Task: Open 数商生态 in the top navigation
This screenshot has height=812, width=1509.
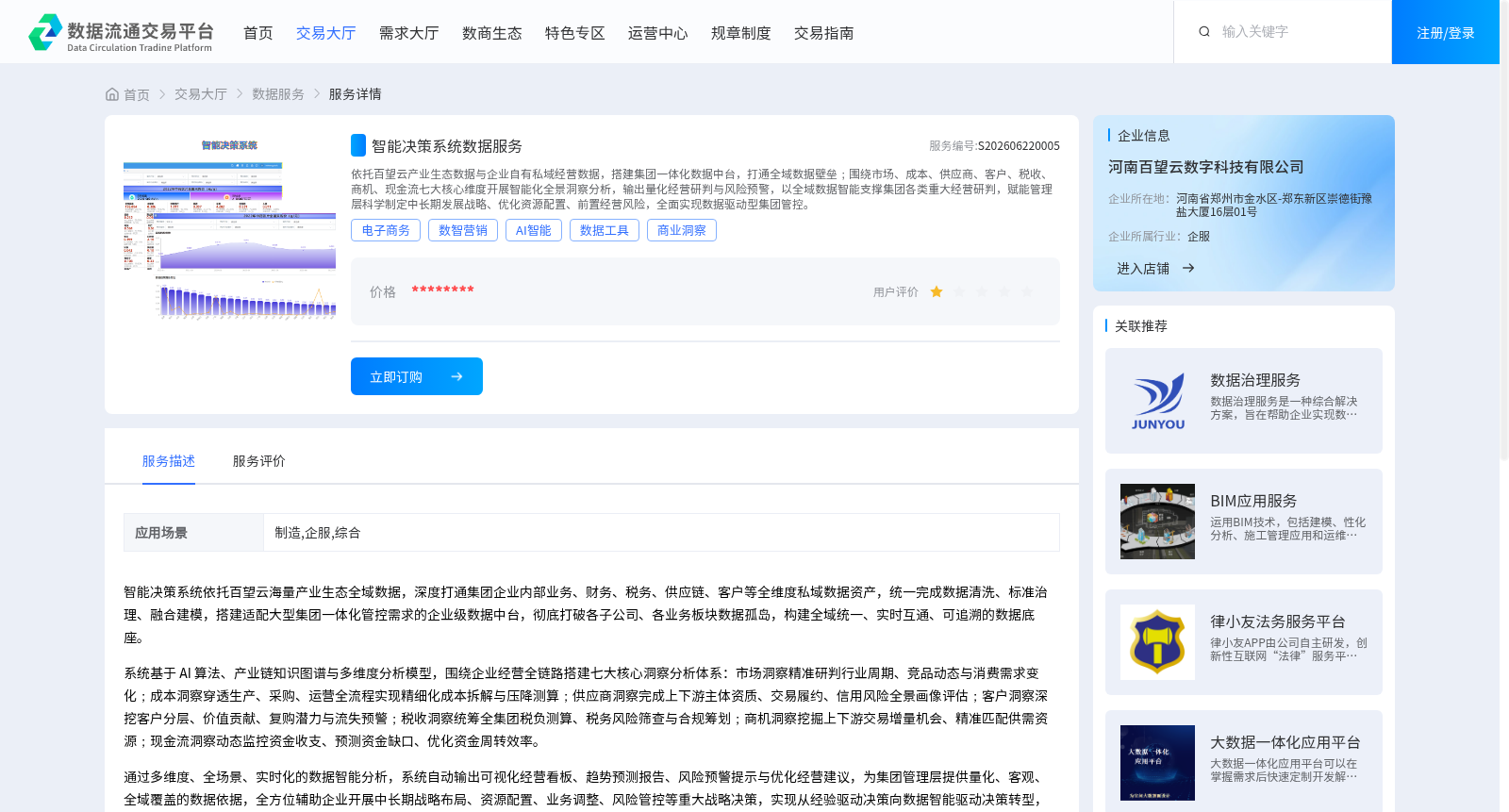Action: 491,33
